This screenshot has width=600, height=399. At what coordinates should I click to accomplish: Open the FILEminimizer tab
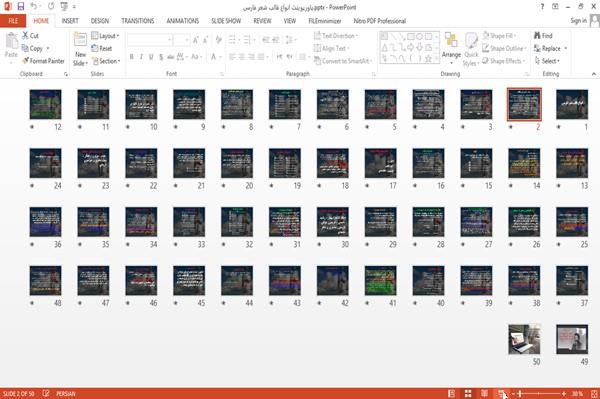[324, 21]
